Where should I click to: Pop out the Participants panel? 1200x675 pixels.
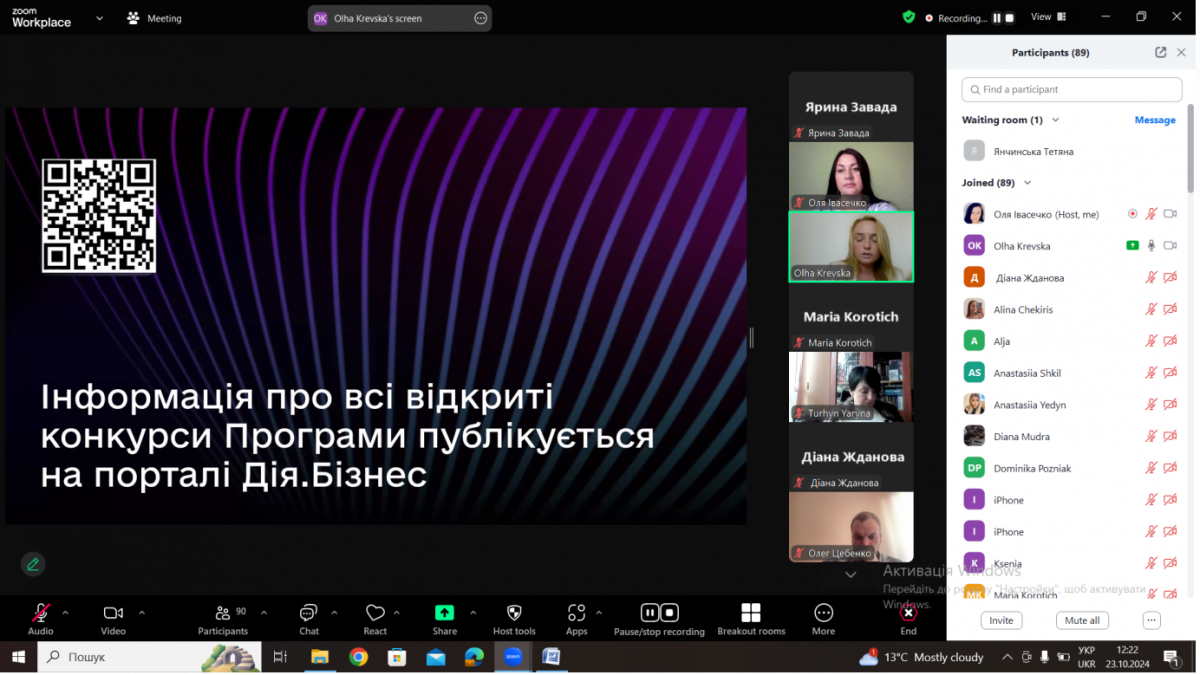1160,52
